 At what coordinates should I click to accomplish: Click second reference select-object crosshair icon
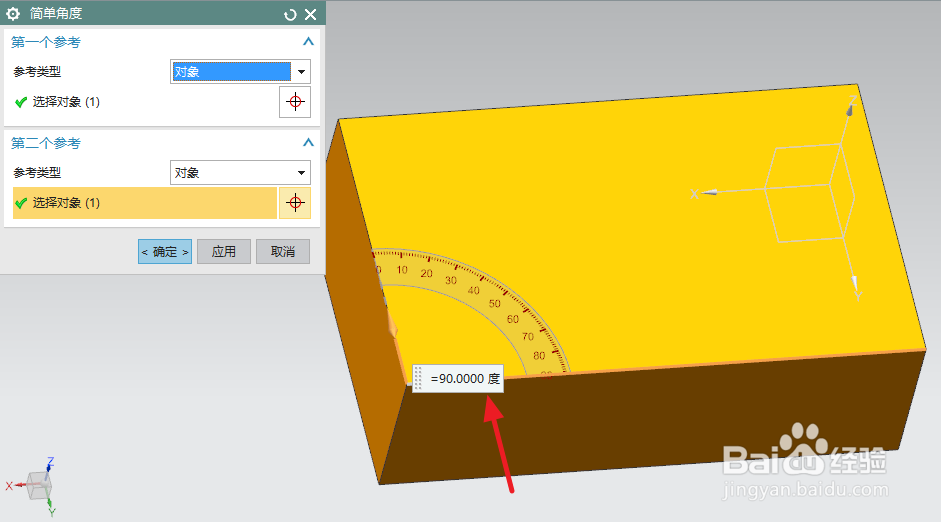click(x=295, y=203)
